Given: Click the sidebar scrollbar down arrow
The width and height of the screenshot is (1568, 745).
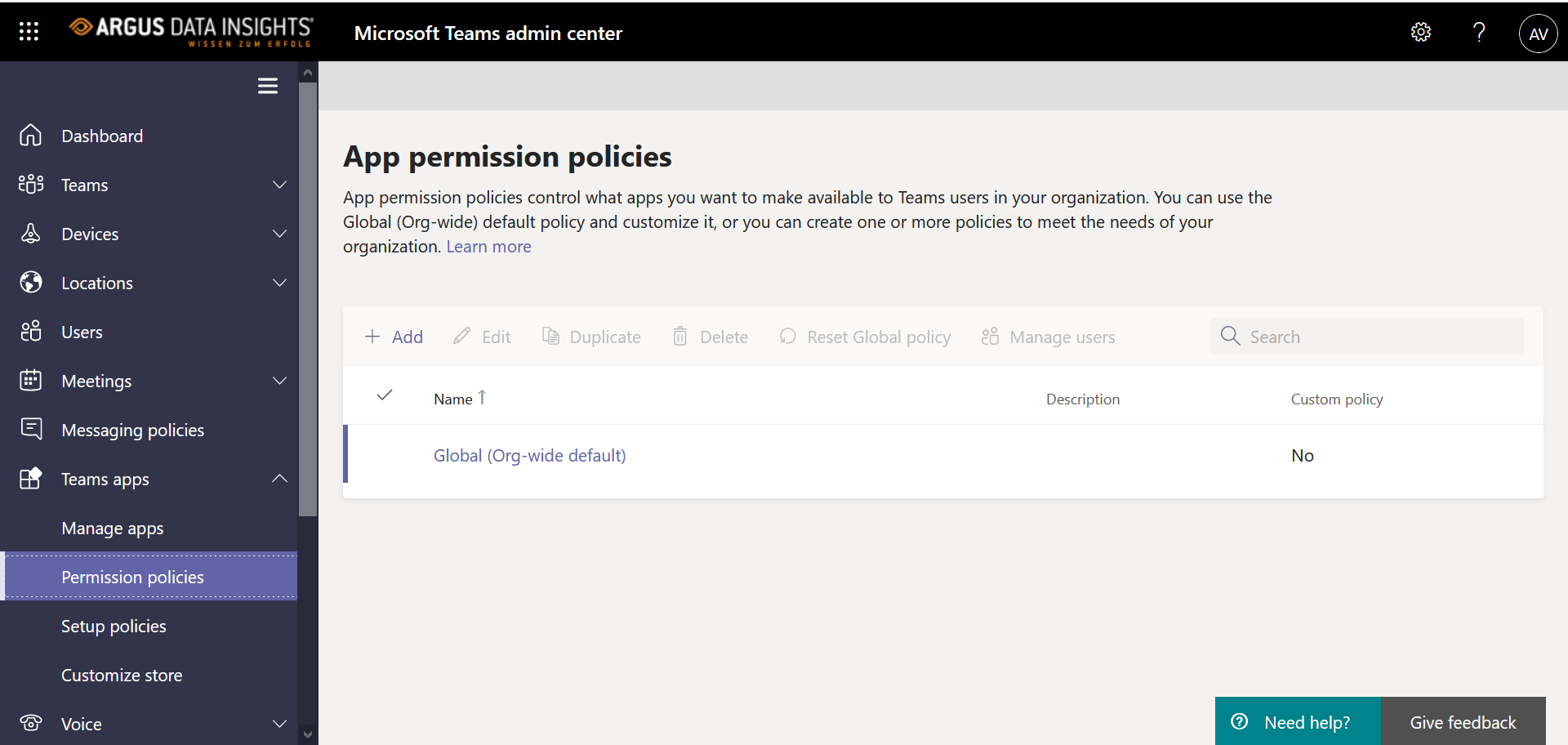Looking at the screenshot, I should 308,734.
